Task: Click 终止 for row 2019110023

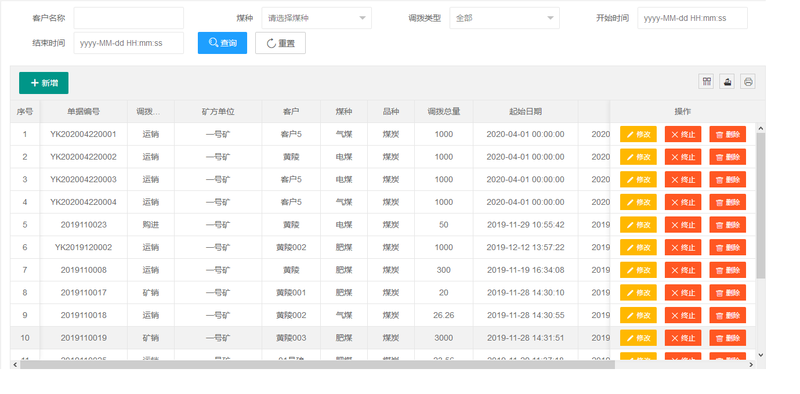Action: click(x=683, y=225)
